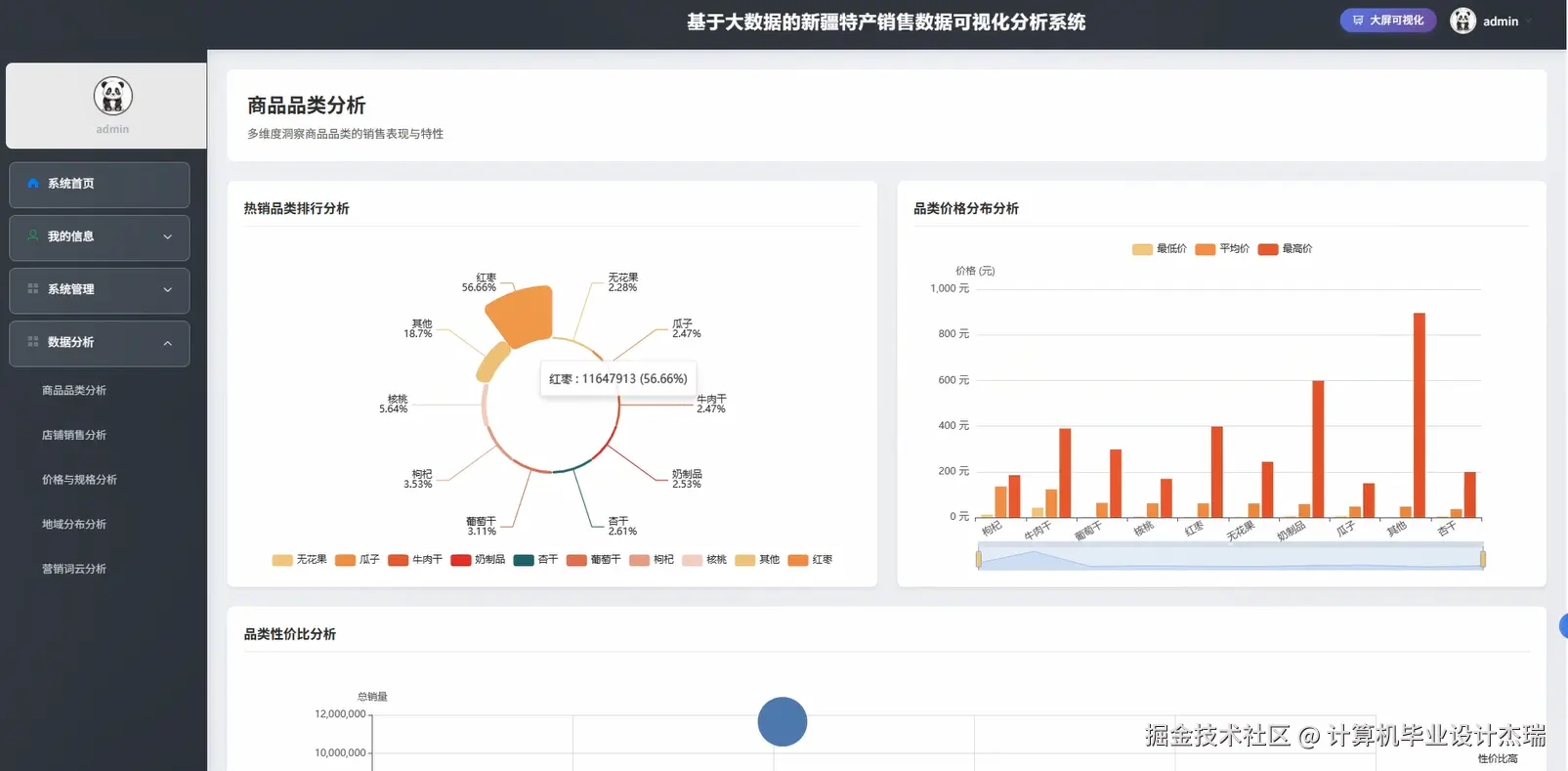The height and width of the screenshot is (771, 1568).
Task: Toggle 红枣 legend in pie chart
Action: tap(810, 560)
